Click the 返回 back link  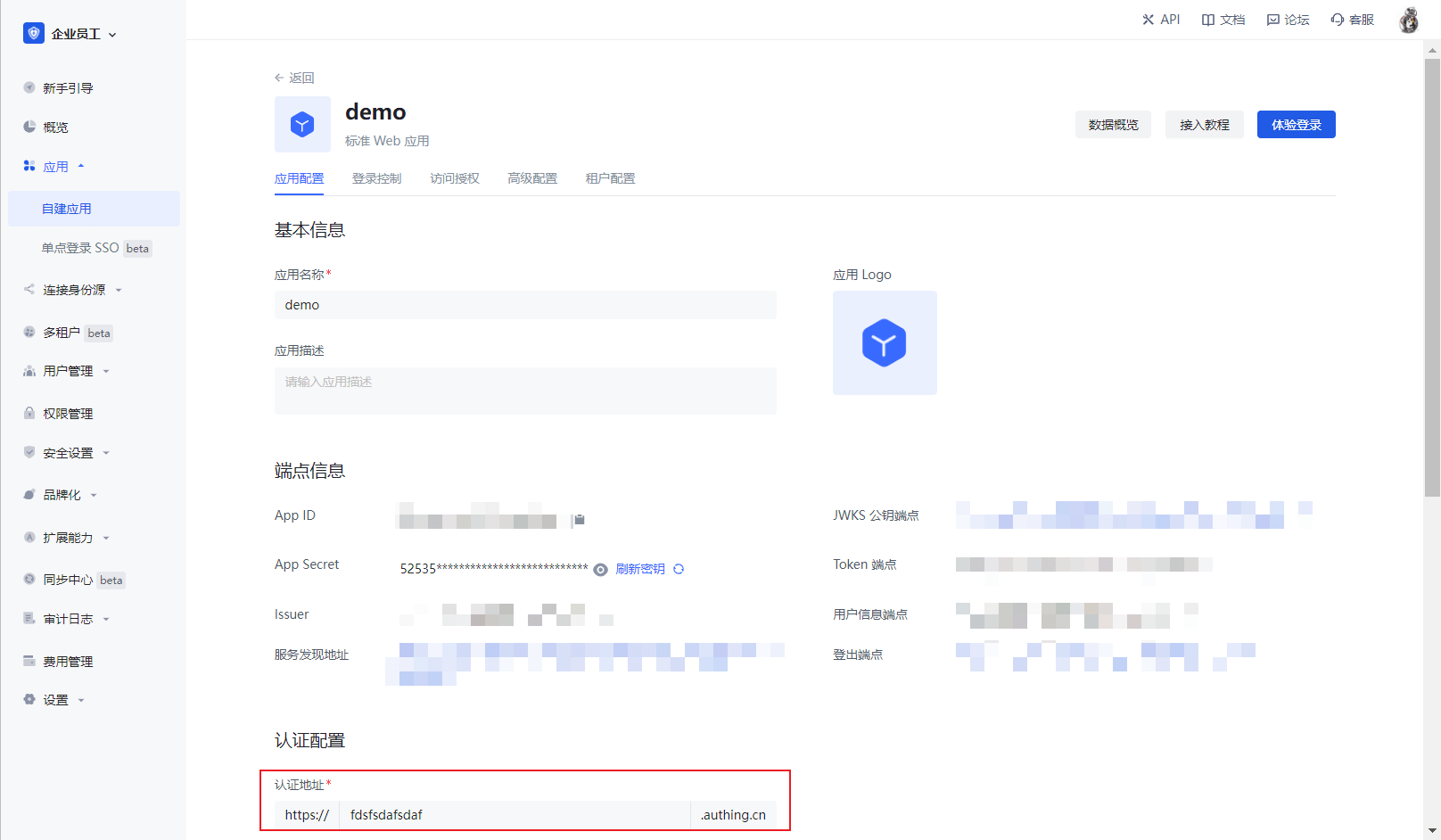click(x=295, y=78)
